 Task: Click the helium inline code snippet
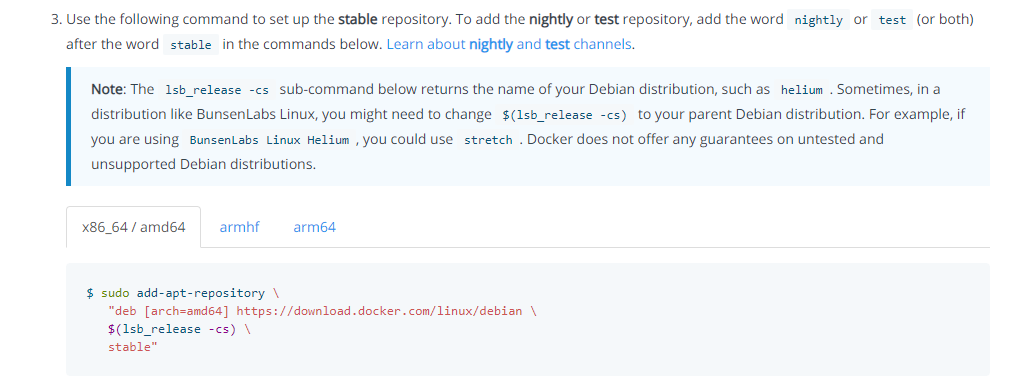802,90
